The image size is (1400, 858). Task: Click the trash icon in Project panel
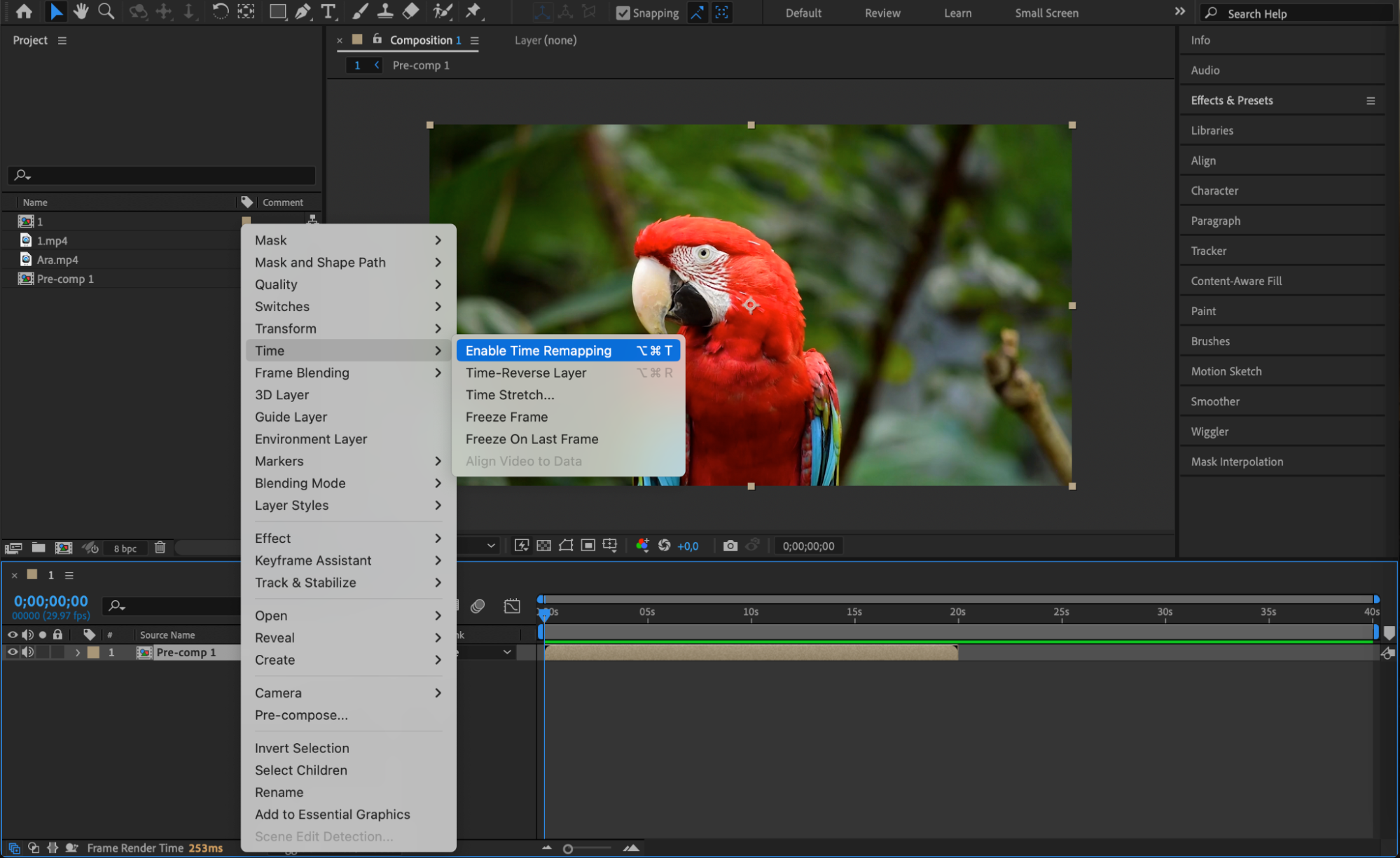(160, 548)
